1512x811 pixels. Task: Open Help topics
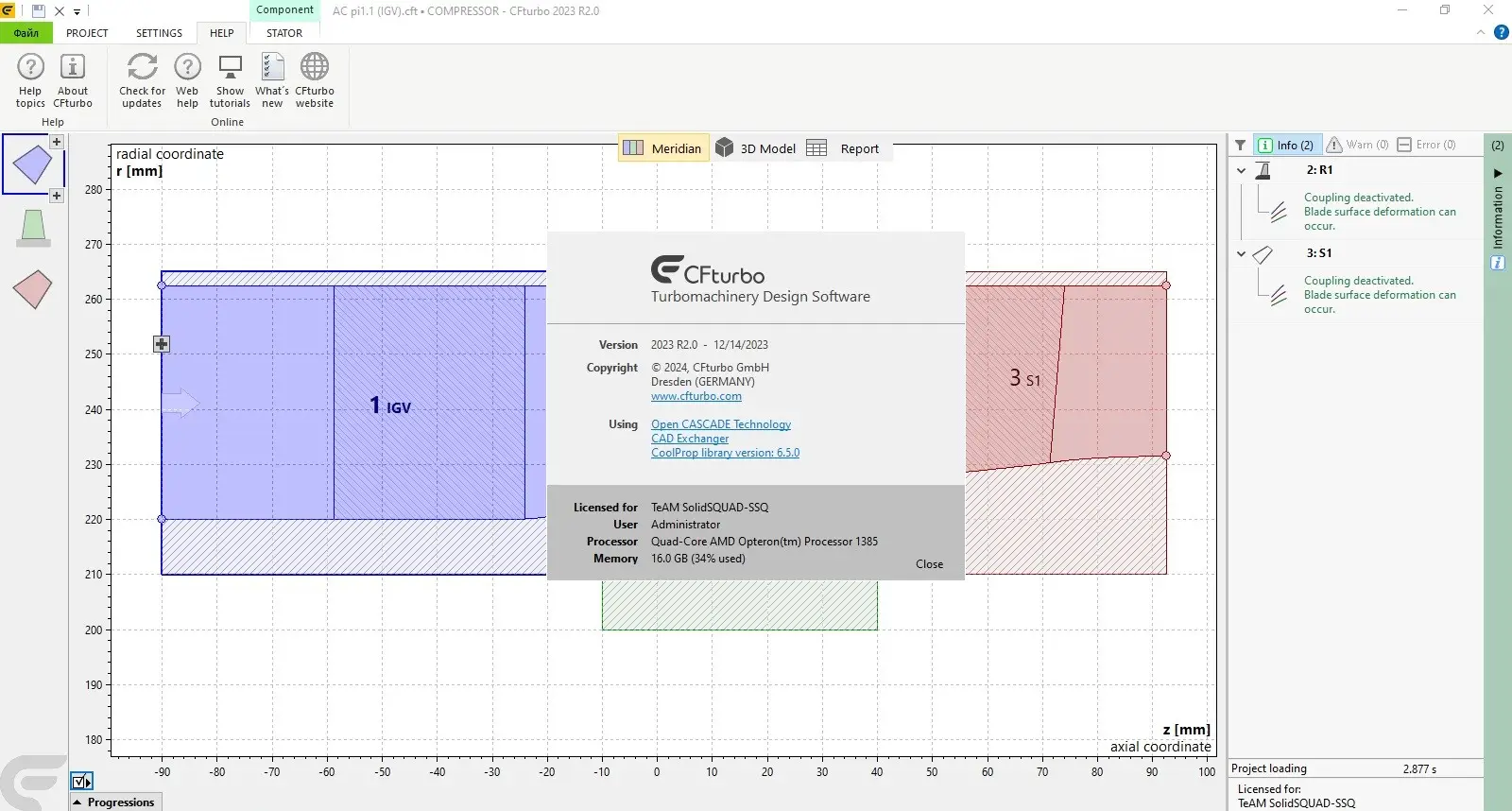point(30,81)
